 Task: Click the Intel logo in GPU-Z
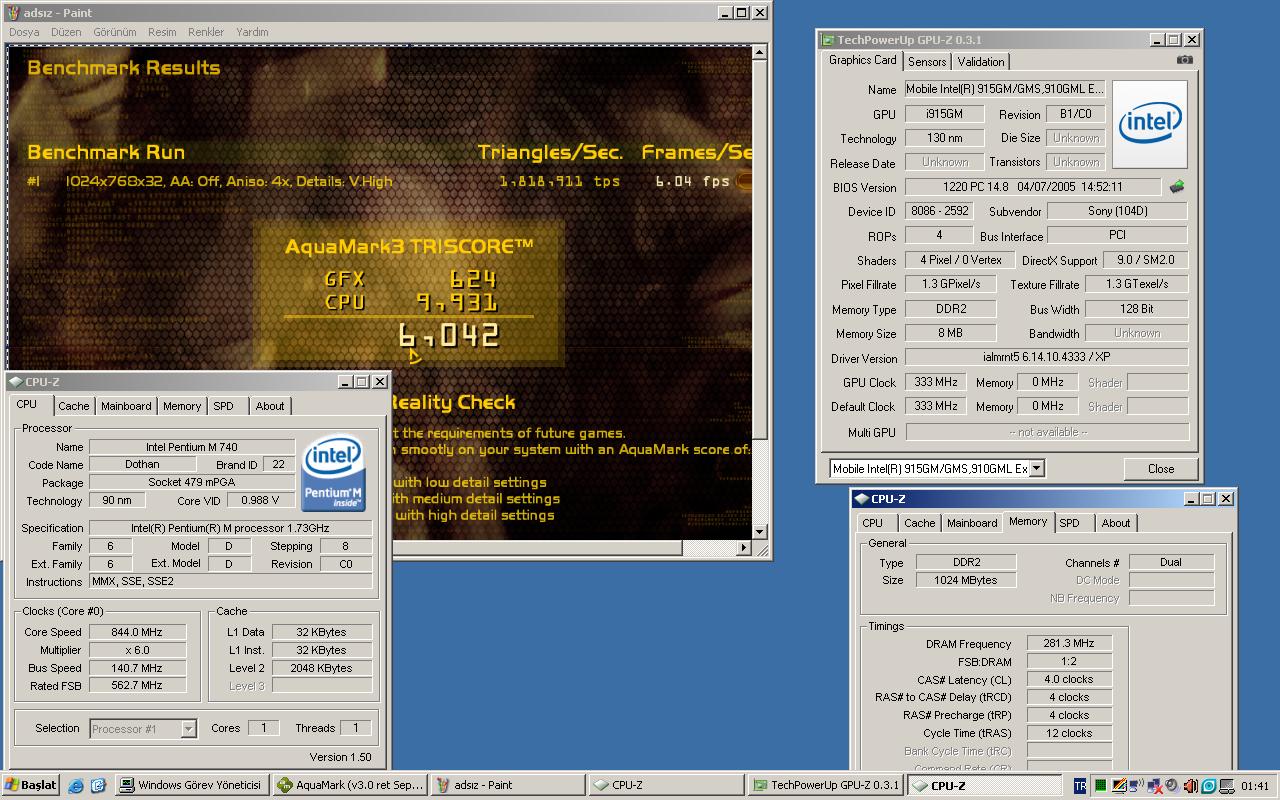pyautogui.click(x=1150, y=124)
